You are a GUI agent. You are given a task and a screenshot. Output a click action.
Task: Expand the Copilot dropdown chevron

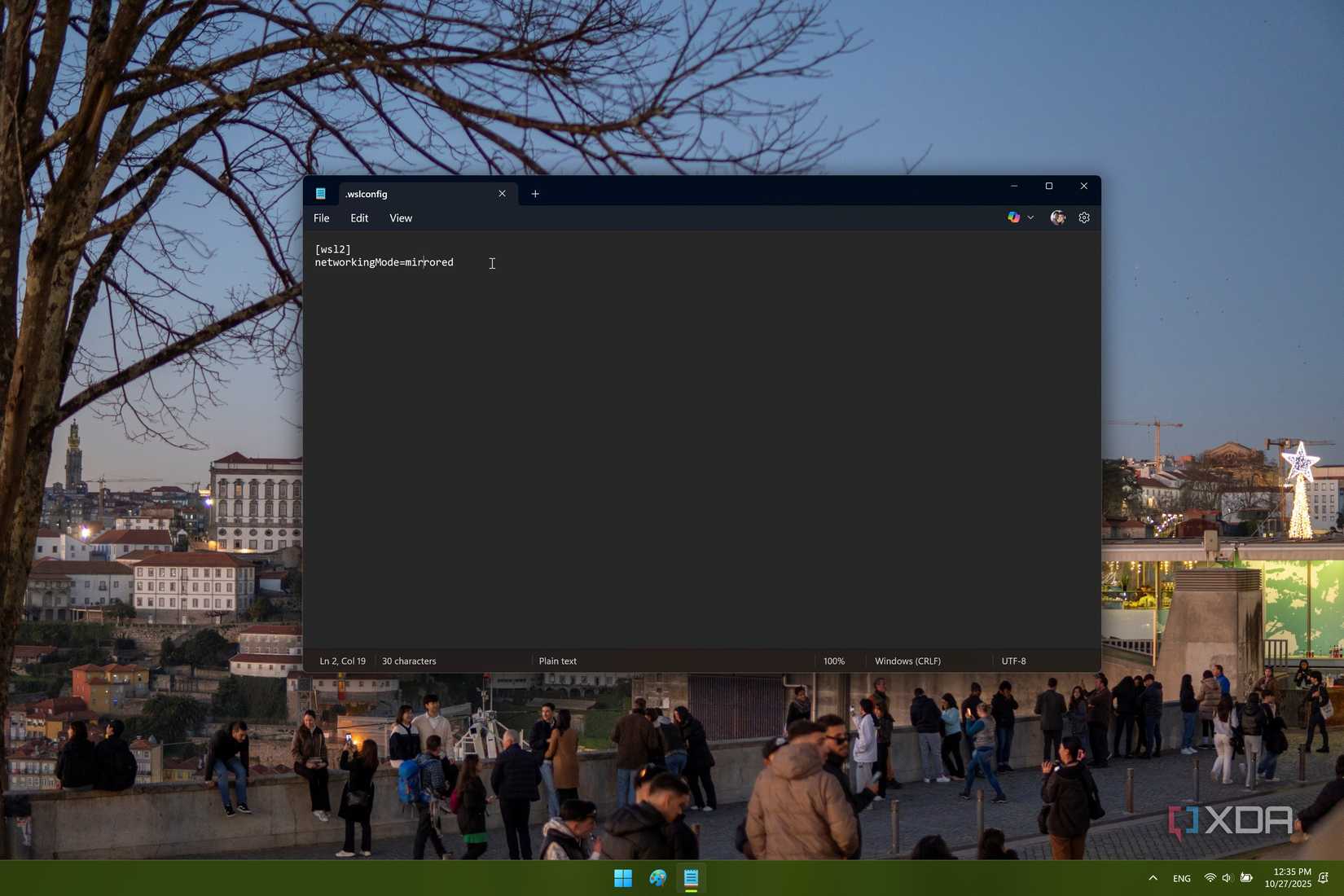coord(1030,217)
